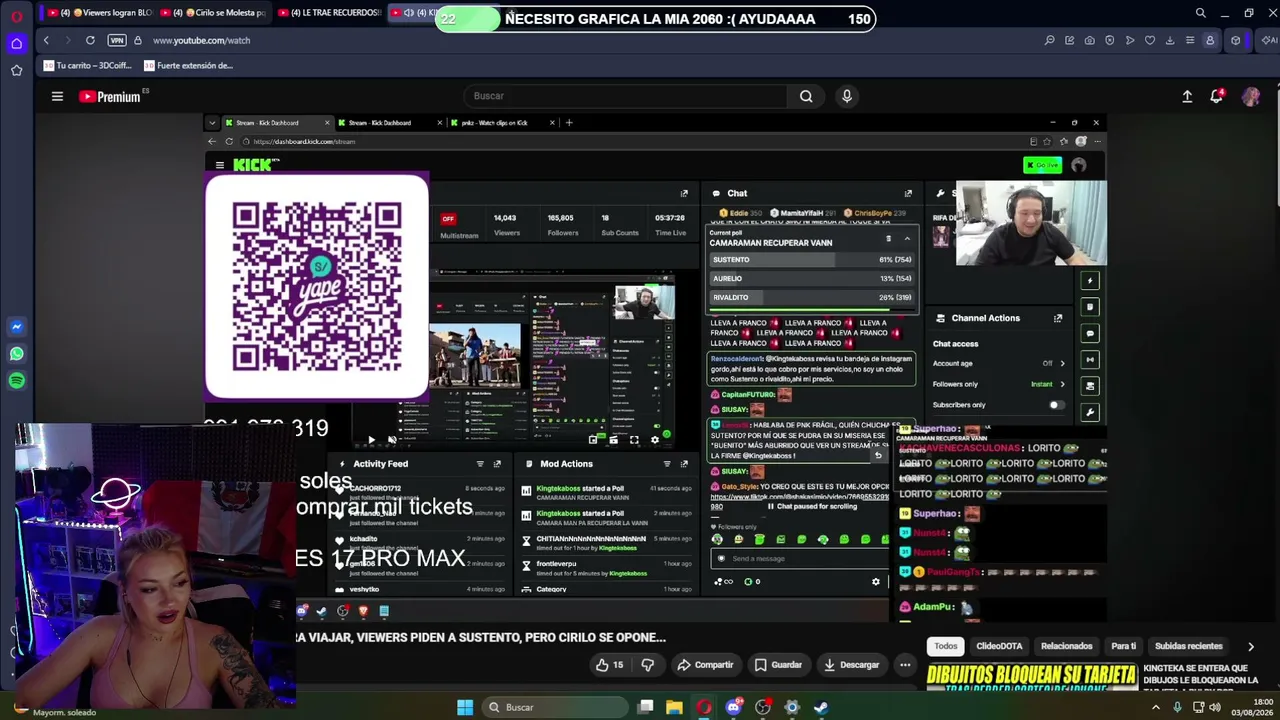Viewport: 1280px width, 720px height.
Task: Expand Account age option in video
Action: click(1062, 363)
